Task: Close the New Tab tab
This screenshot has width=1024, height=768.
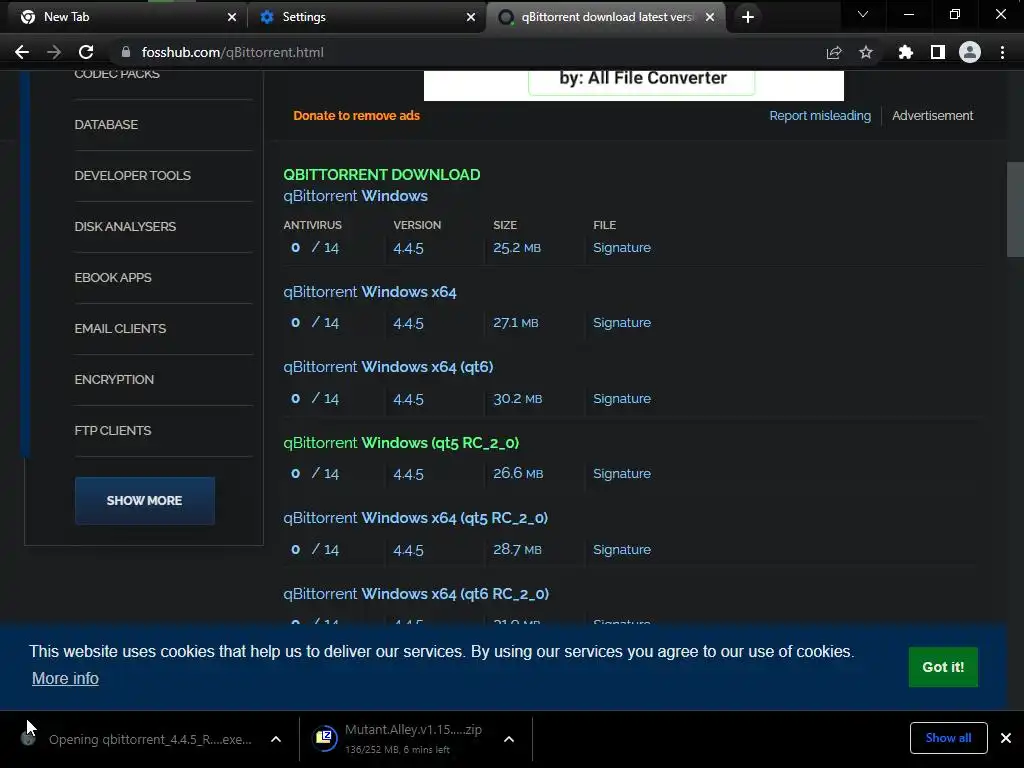Action: click(232, 17)
